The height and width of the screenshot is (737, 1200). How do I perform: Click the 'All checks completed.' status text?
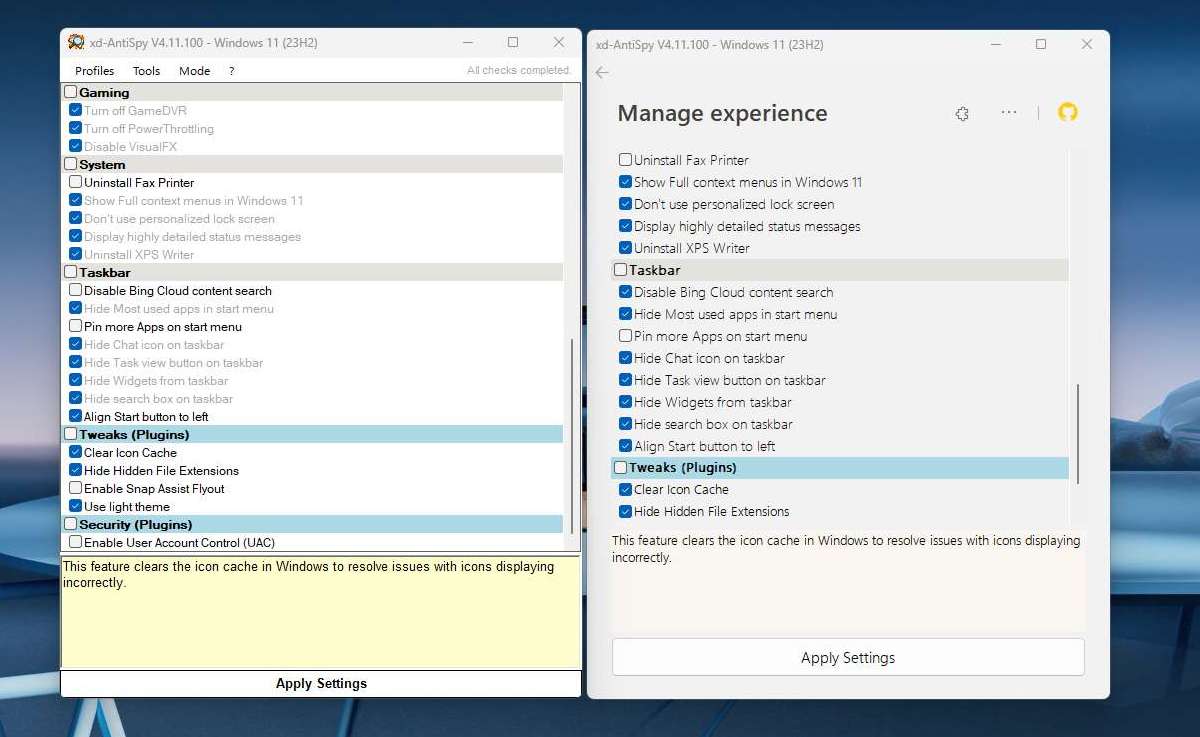(x=518, y=71)
